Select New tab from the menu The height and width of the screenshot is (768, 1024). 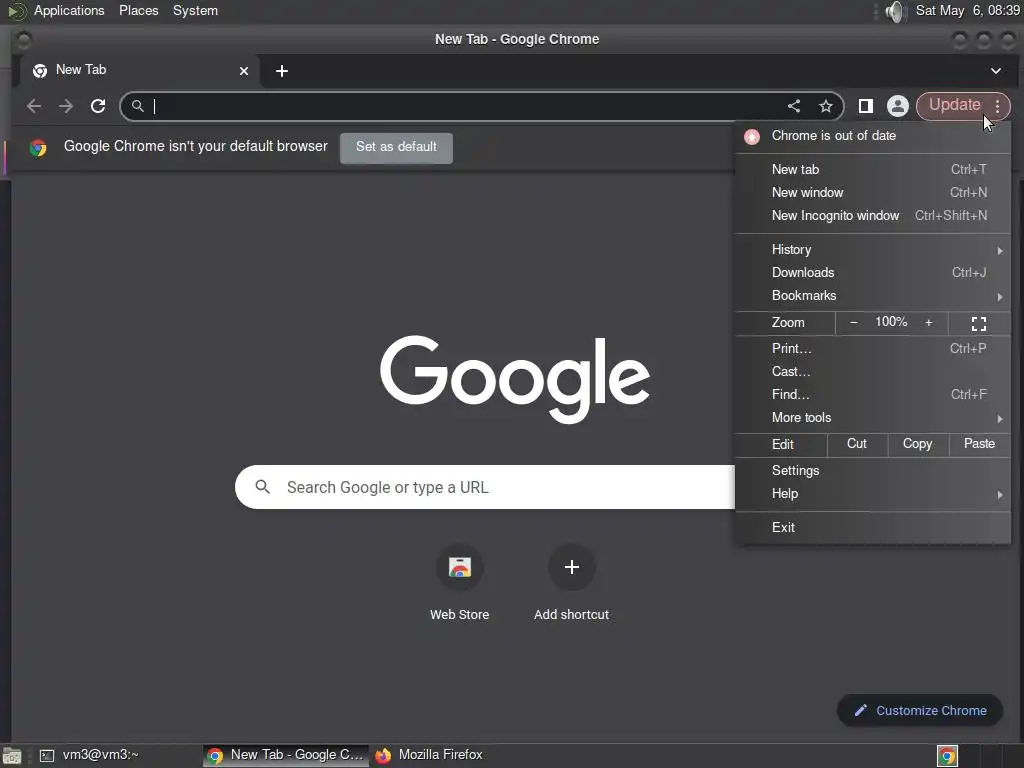click(x=872, y=169)
